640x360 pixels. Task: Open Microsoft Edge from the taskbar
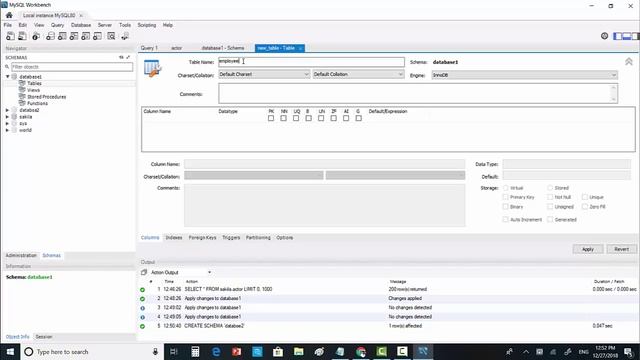pyautogui.click(x=216, y=351)
